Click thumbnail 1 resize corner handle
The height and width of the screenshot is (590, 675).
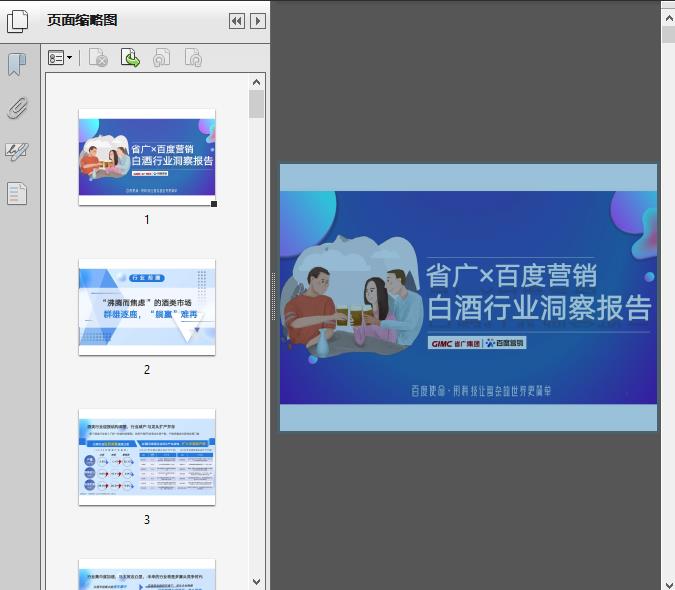214,204
